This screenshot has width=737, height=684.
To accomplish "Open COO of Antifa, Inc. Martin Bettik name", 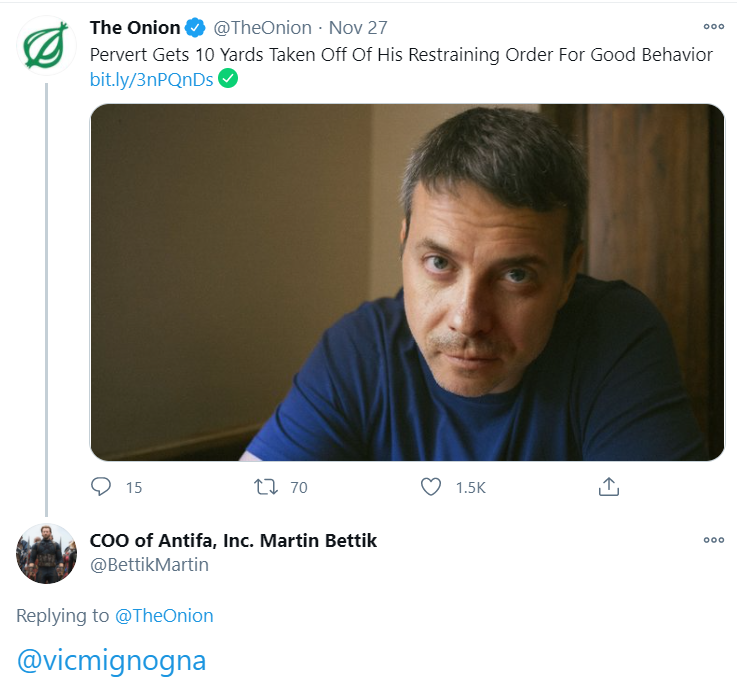I will point(233,541).
